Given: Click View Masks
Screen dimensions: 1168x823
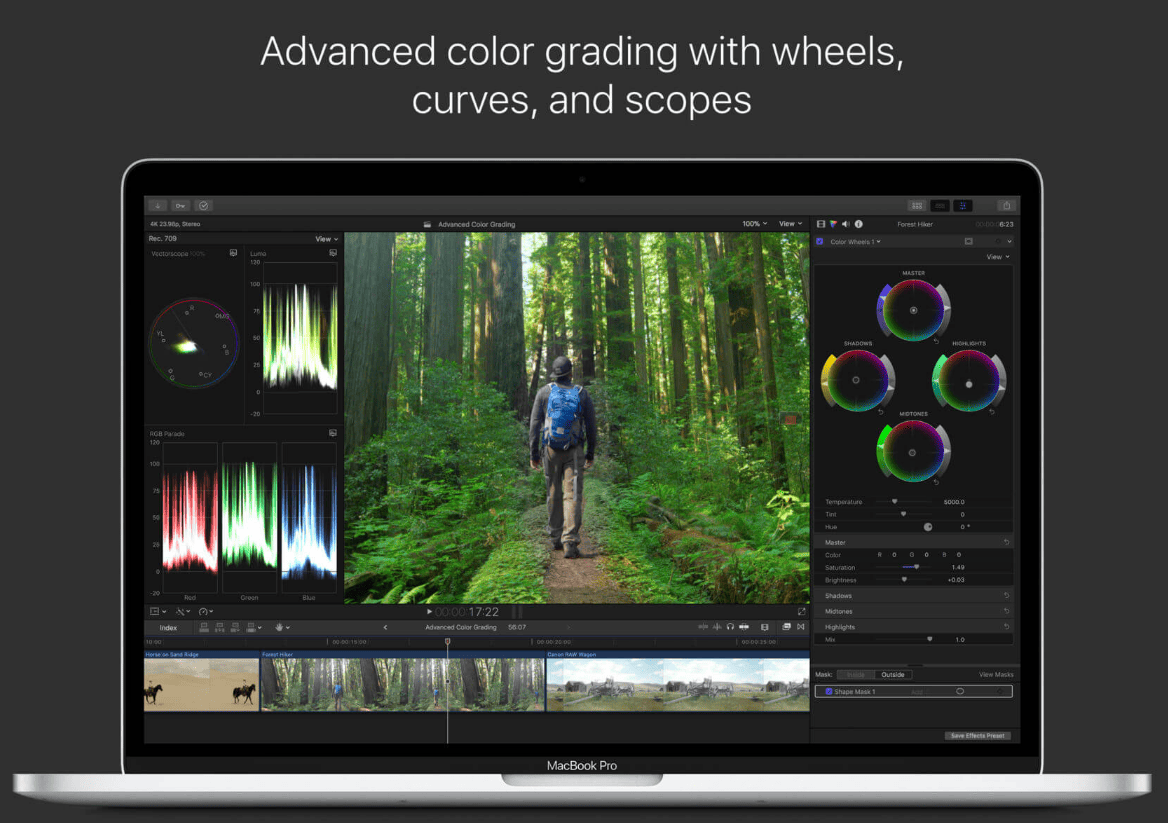Looking at the screenshot, I should (996, 675).
